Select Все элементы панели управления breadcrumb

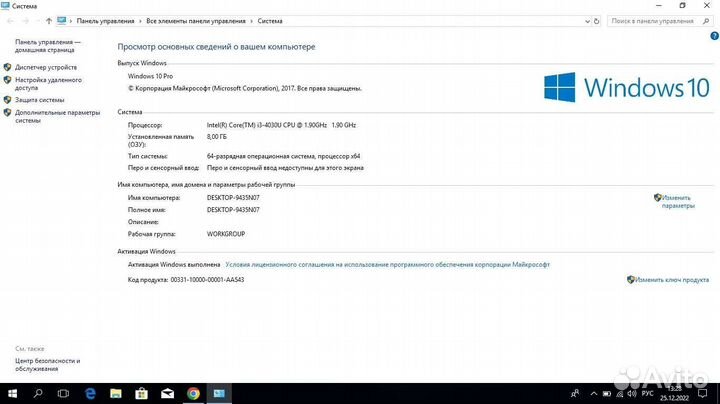196,21
